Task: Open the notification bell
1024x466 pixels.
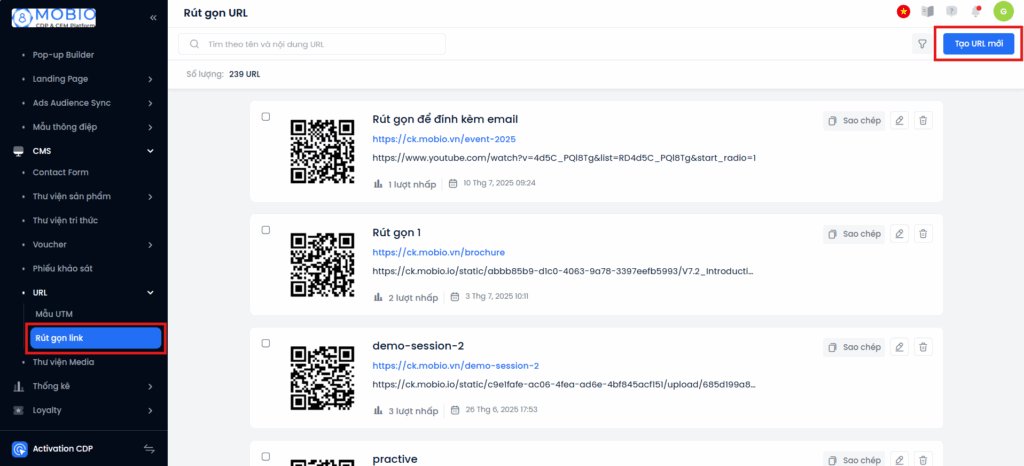Action: click(x=975, y=11)
